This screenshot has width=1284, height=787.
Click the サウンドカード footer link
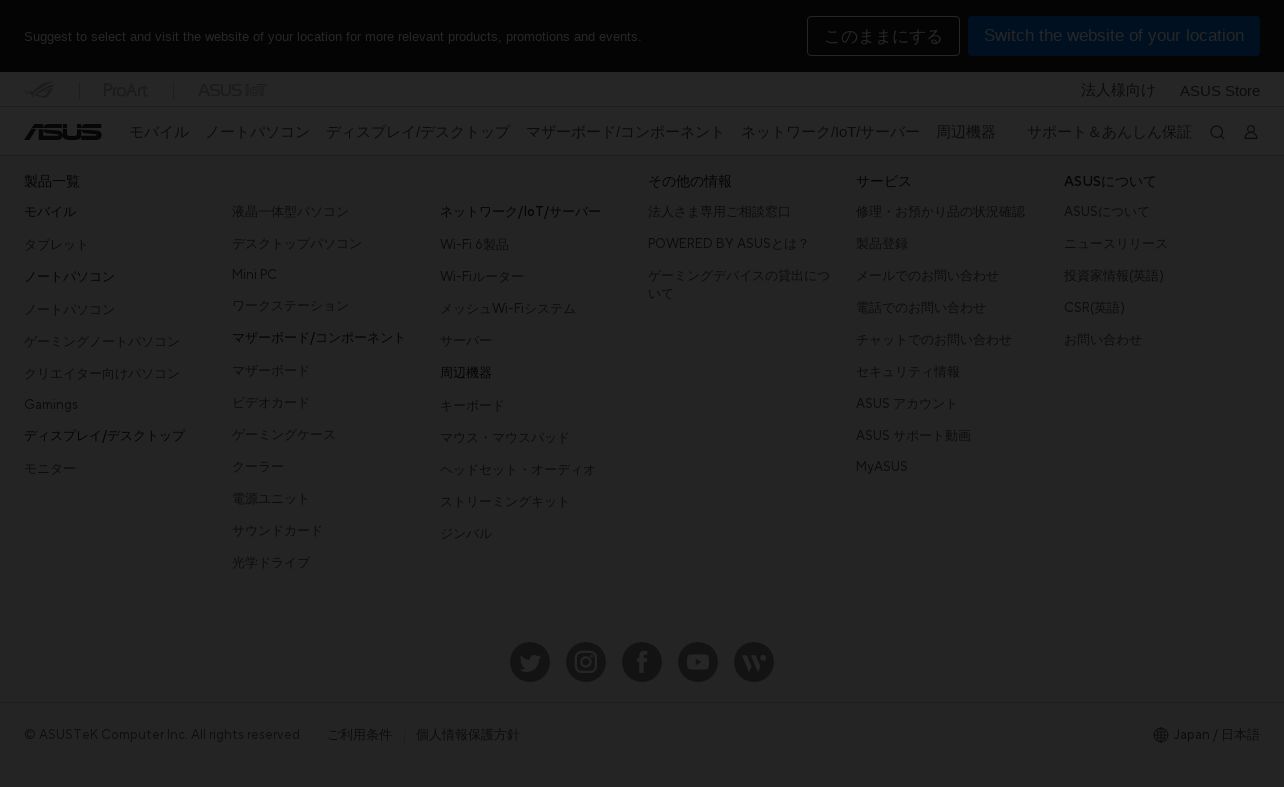pos(277,531)
